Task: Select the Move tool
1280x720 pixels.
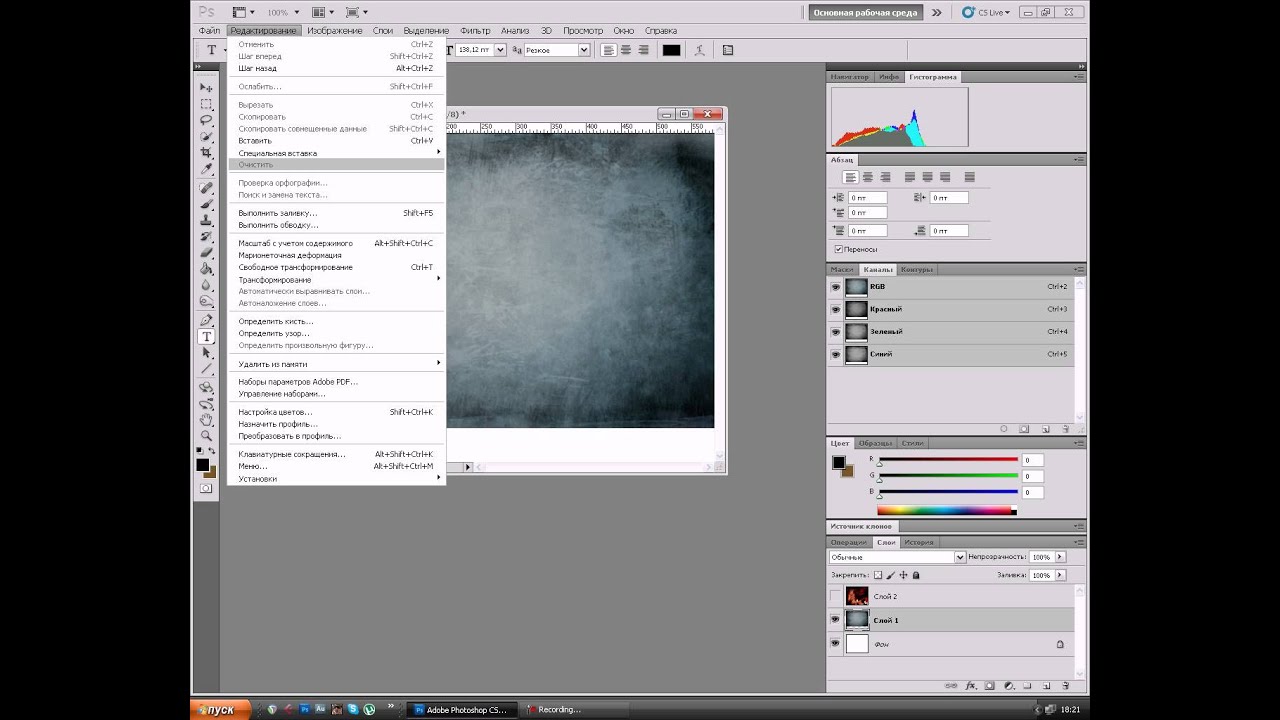Action: point(207,88)
